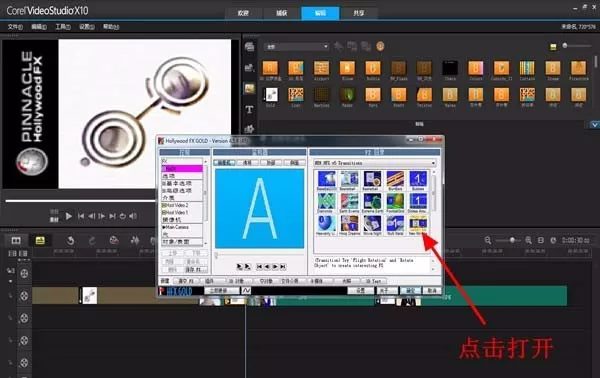This screenshot has width=600, height=378.
Task: Click the project duration clock icon
Action: click(553, 240)
